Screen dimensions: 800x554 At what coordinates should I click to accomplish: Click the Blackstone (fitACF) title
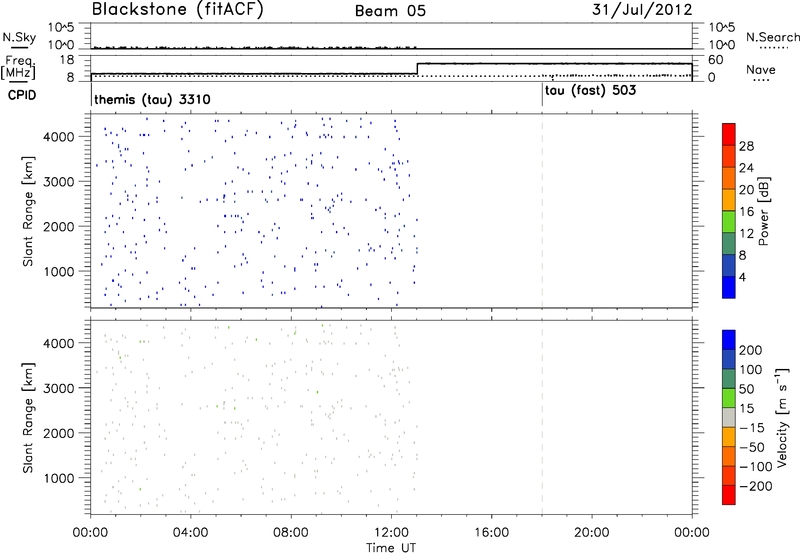coord(177,9)
